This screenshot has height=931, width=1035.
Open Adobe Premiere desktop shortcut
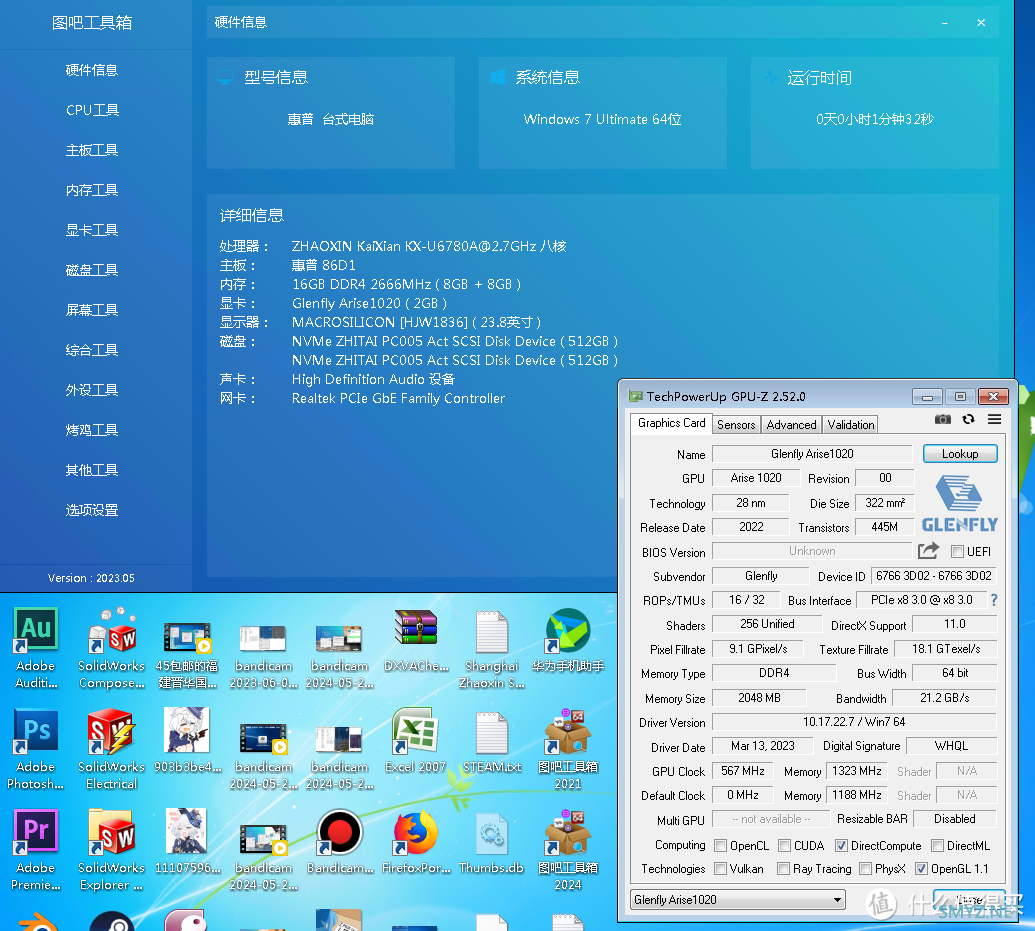36,849
